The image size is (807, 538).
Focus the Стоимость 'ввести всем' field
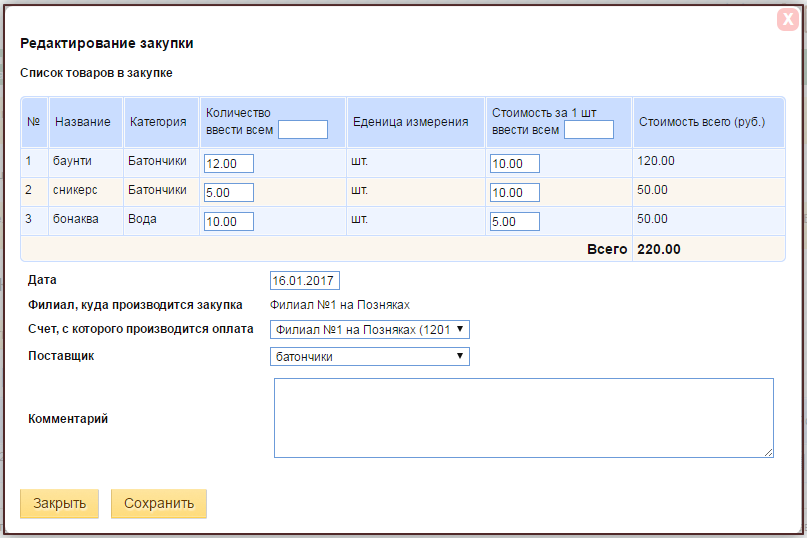pyautogui.click(x=589, y=129)
